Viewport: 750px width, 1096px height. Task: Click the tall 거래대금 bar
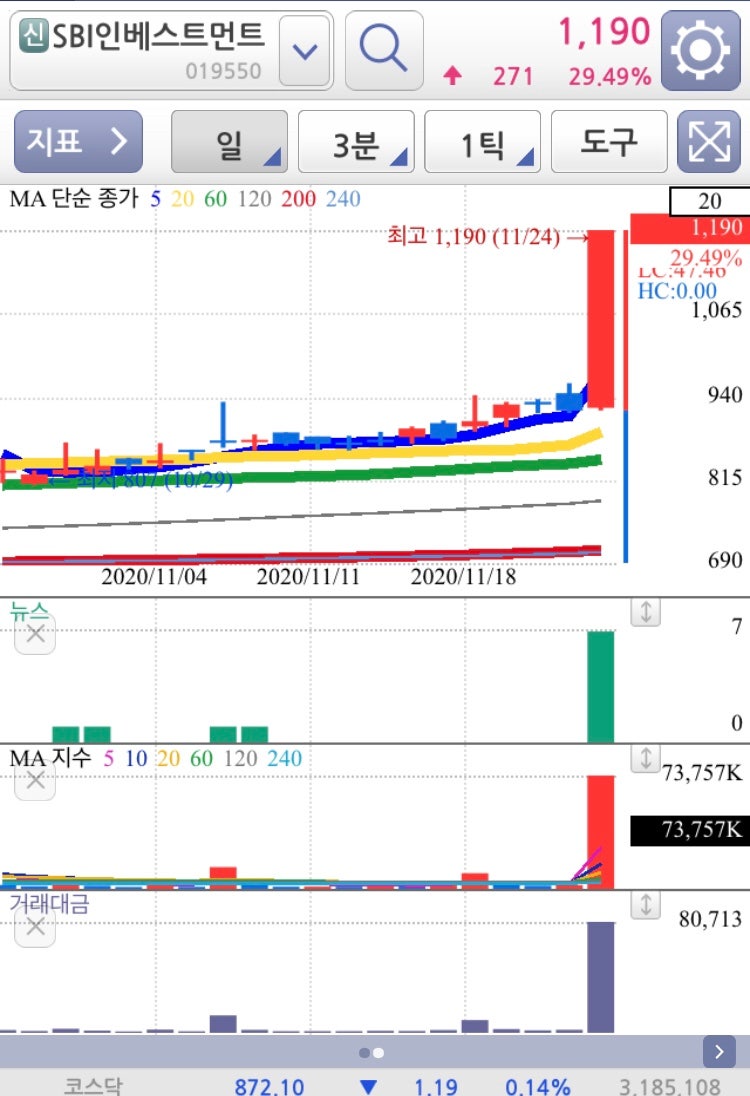coord(600,977)
